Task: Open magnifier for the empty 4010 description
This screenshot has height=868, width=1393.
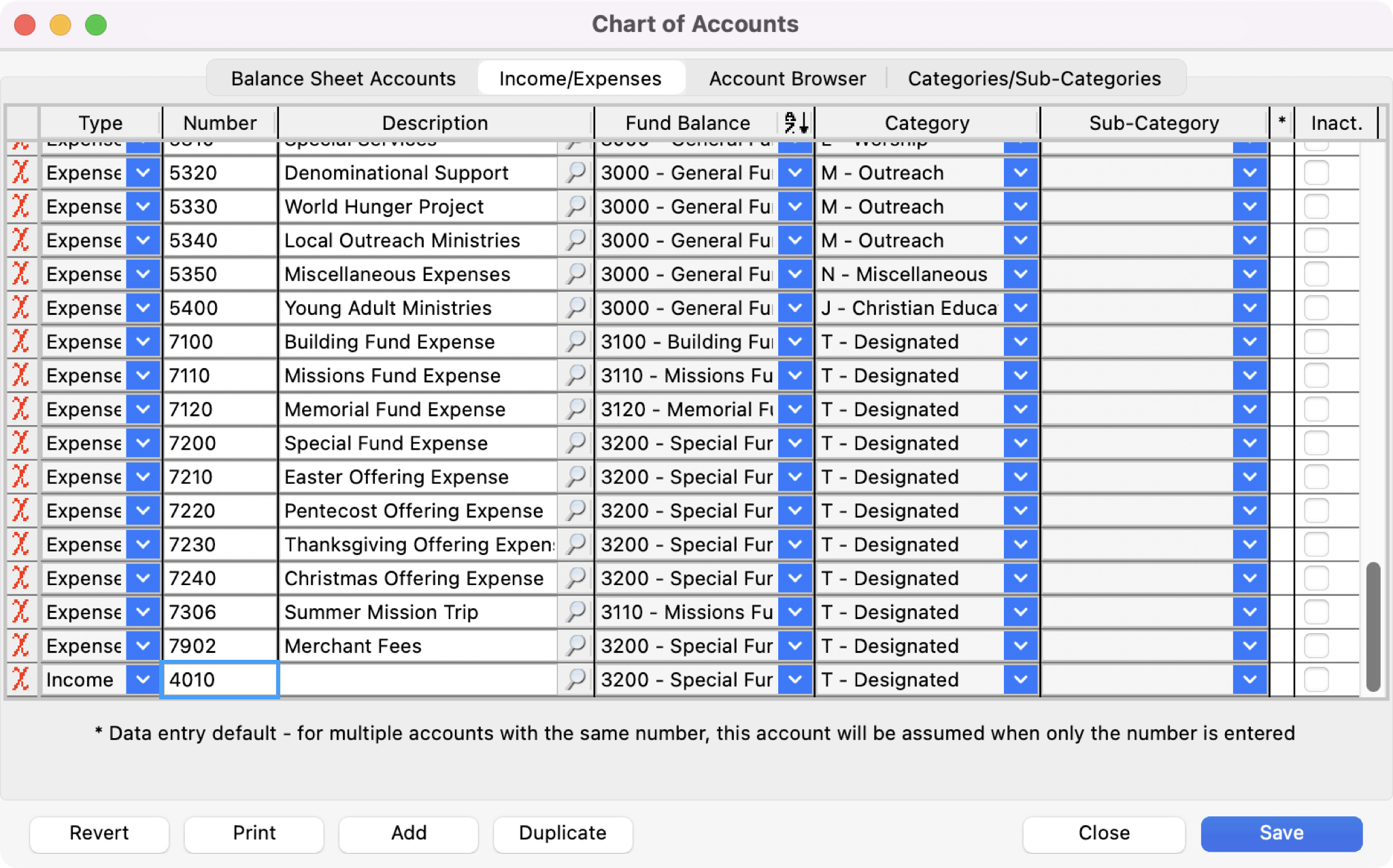Action: click(x=575, y=679)
